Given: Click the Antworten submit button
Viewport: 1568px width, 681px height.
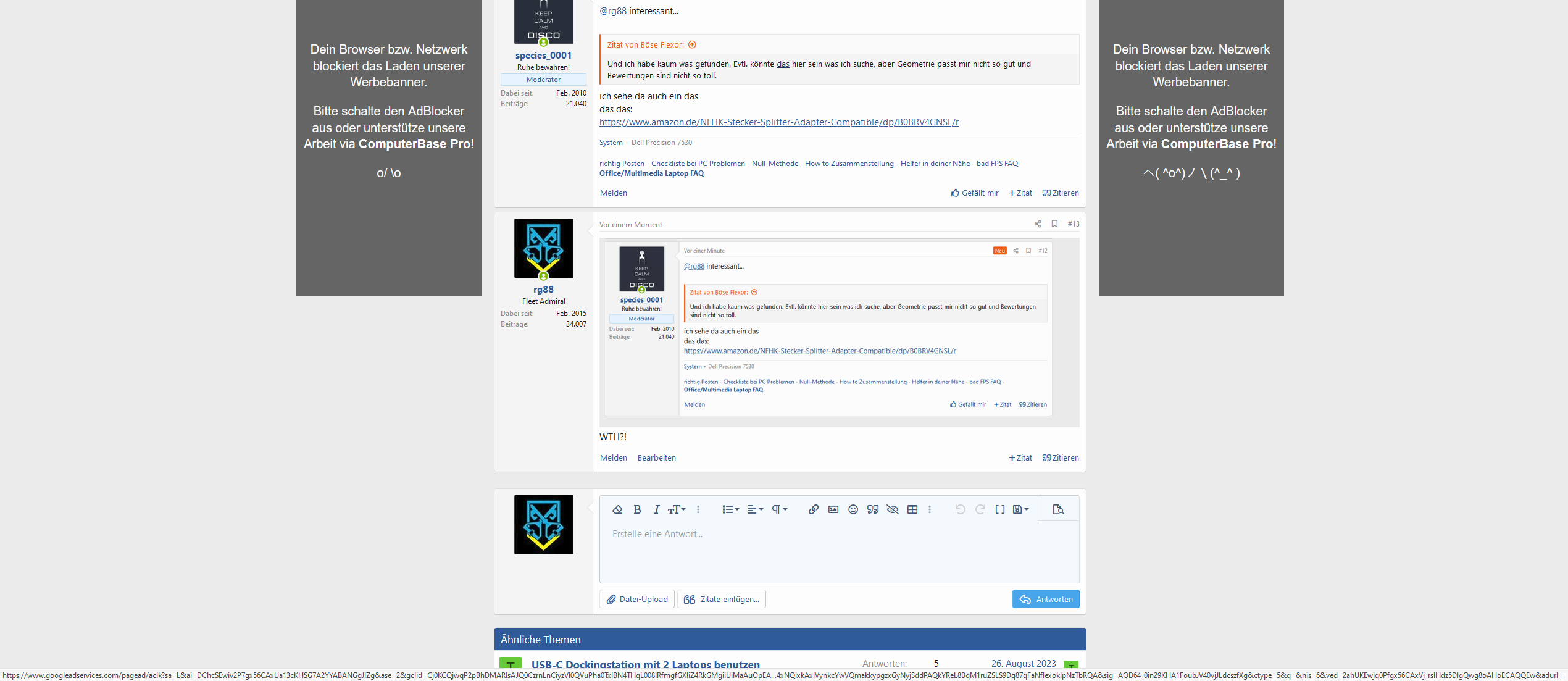Looking at the screenshot, I should [1045, 599].
